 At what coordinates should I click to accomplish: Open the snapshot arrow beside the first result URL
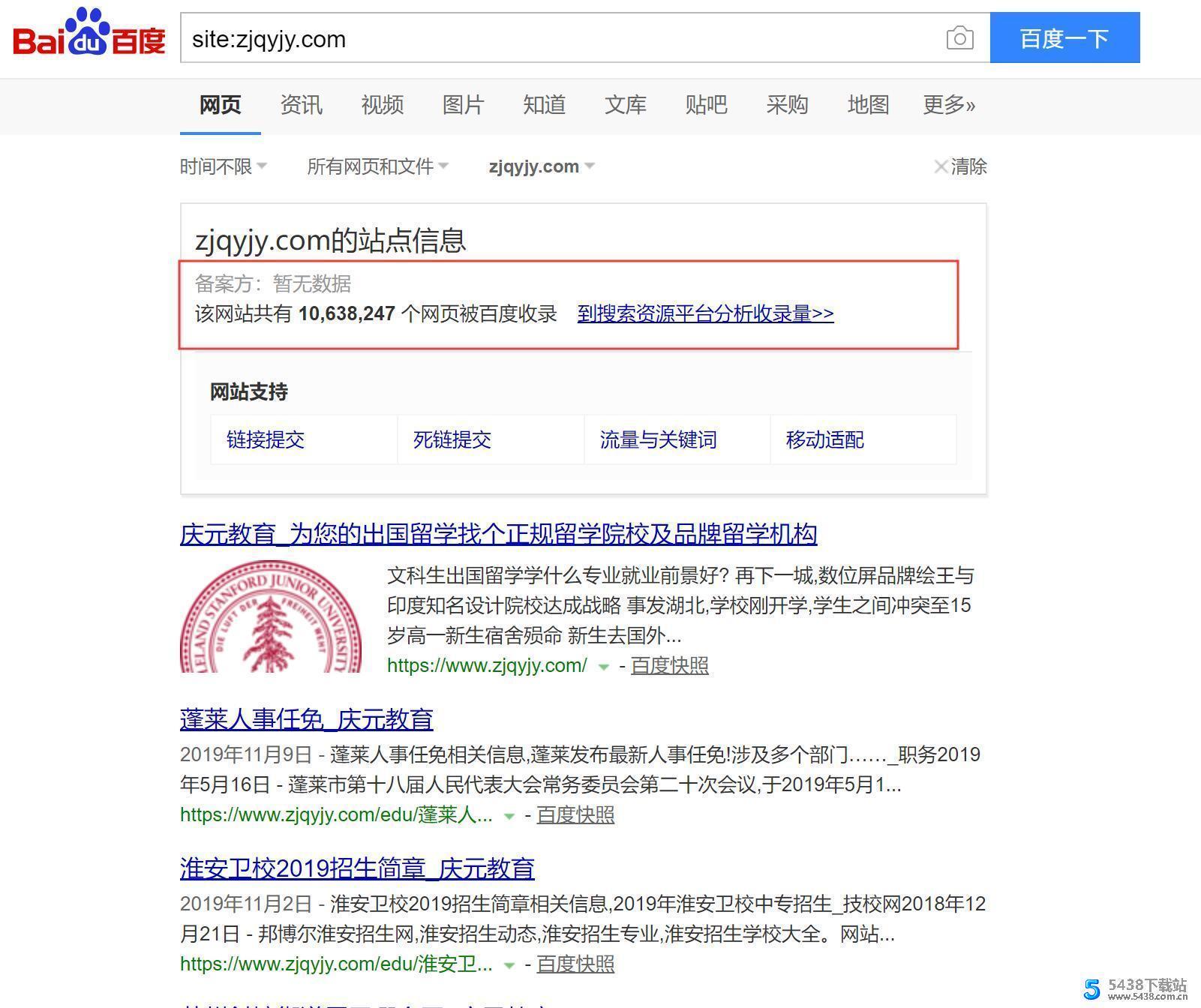(603, 667)
